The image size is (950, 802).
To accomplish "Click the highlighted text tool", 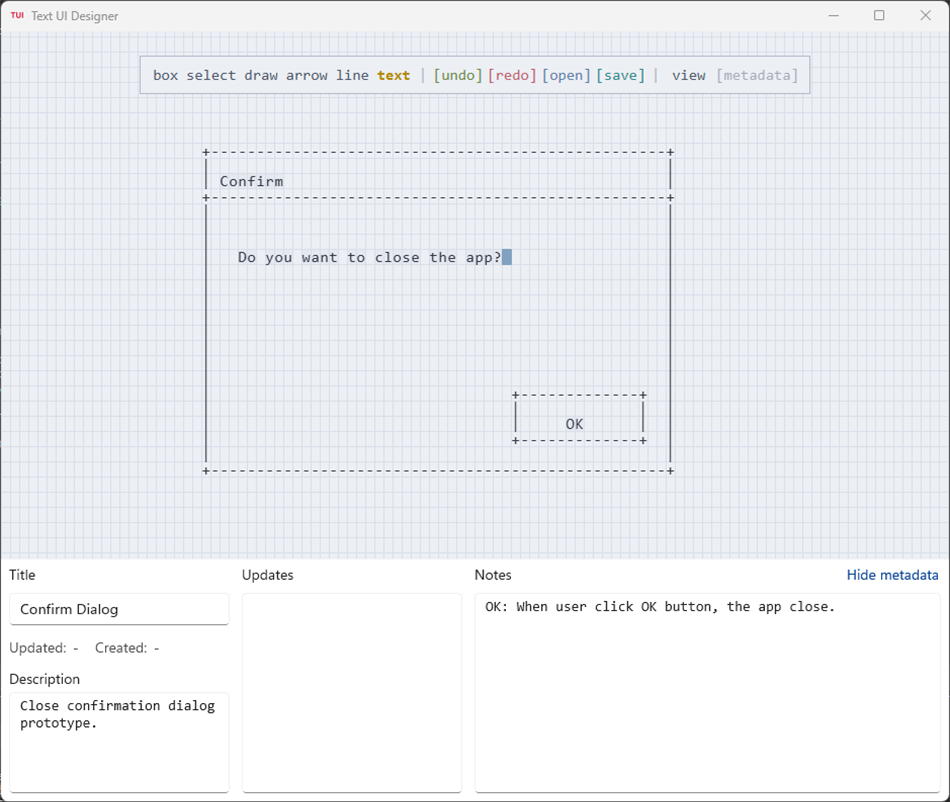I will pos(393,76).
